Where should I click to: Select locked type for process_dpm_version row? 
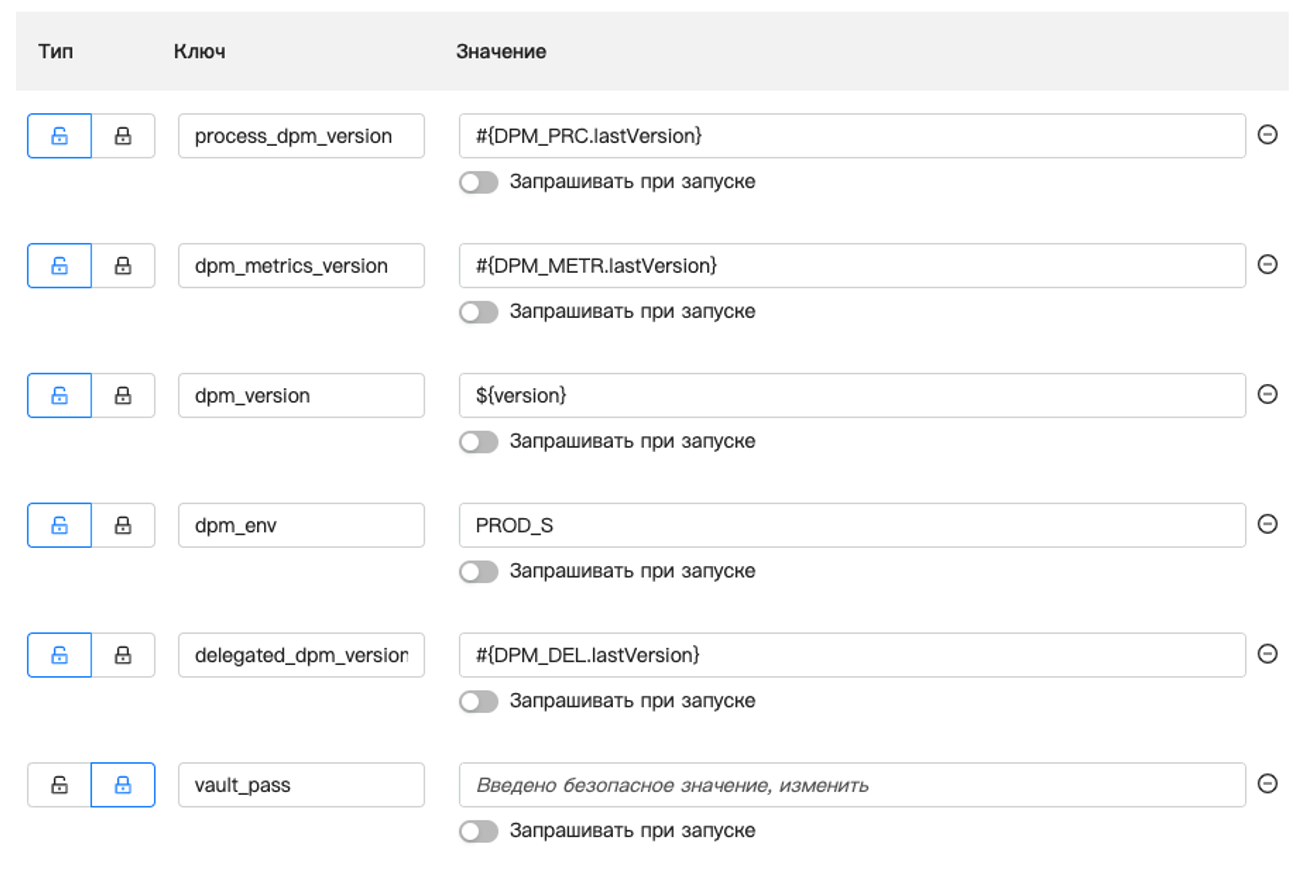coord(123,136)
